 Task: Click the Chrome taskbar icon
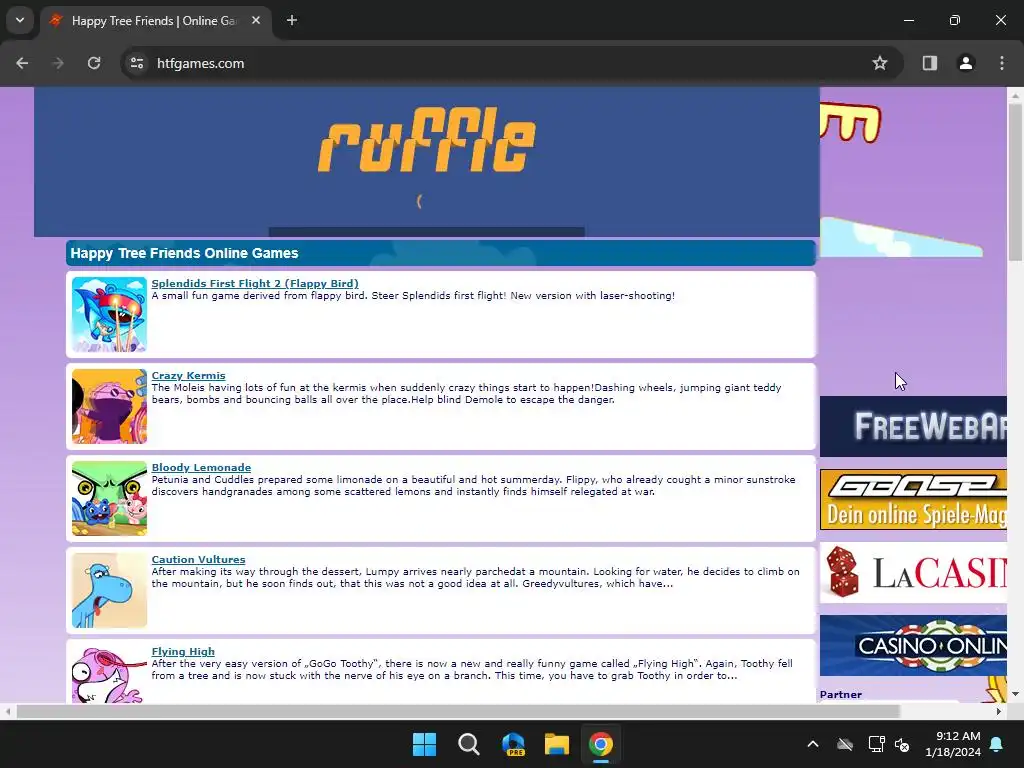coord(601,744)
